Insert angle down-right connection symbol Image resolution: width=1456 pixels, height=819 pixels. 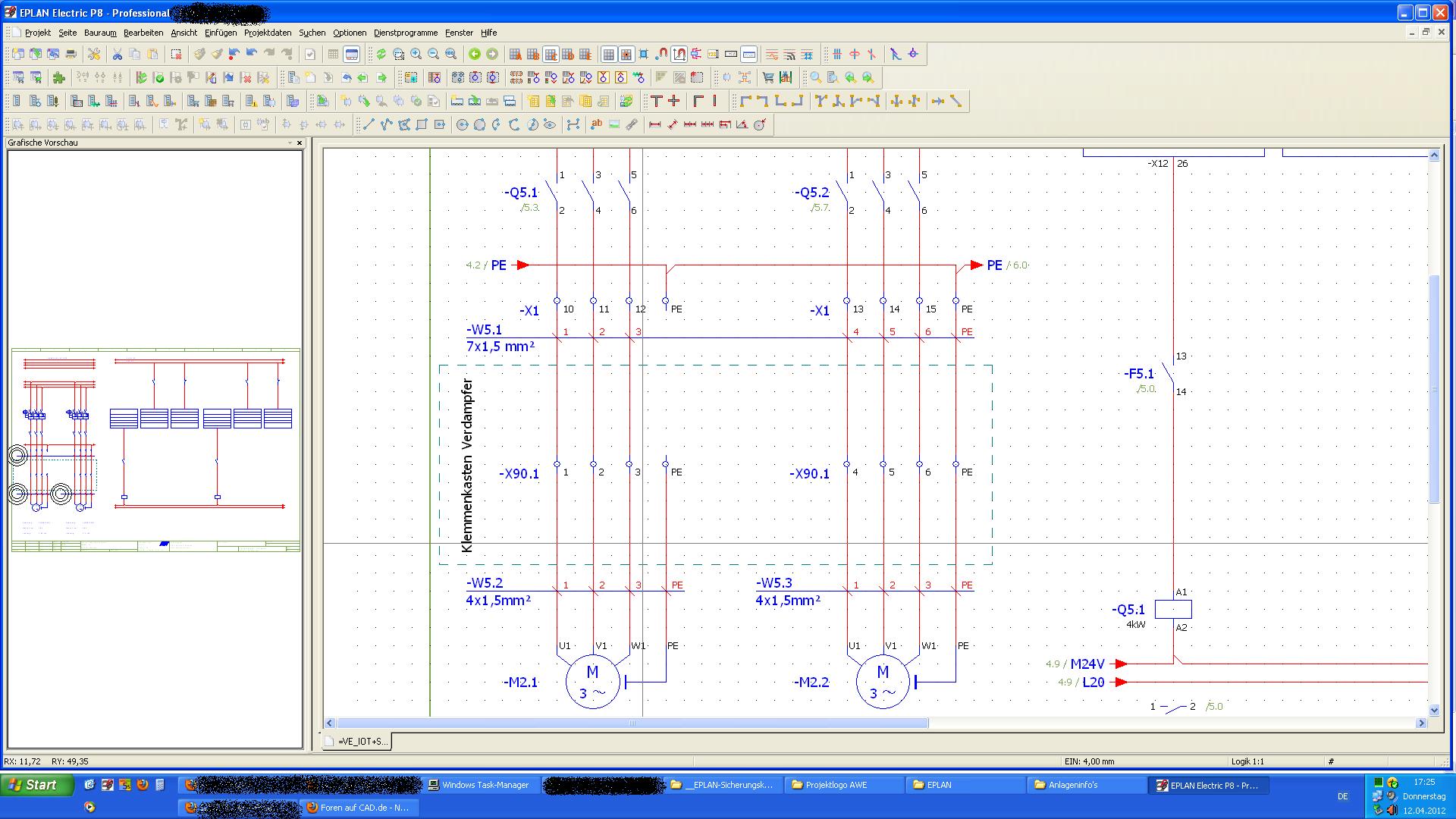(x=745, y=101)
